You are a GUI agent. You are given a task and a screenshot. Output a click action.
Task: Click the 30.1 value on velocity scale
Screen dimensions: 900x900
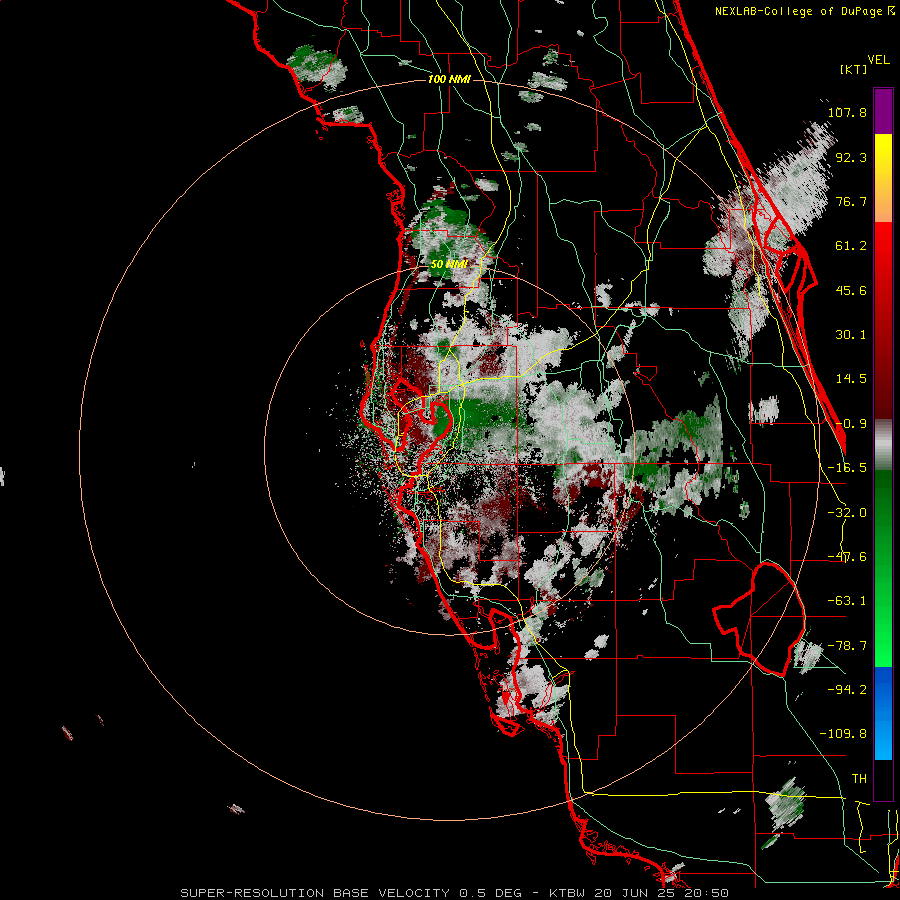(x=851, y=335)
